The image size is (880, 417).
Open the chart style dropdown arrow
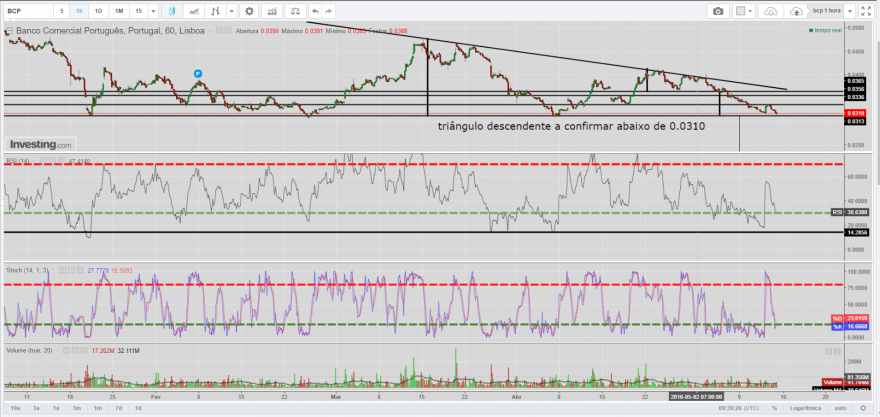231,11
